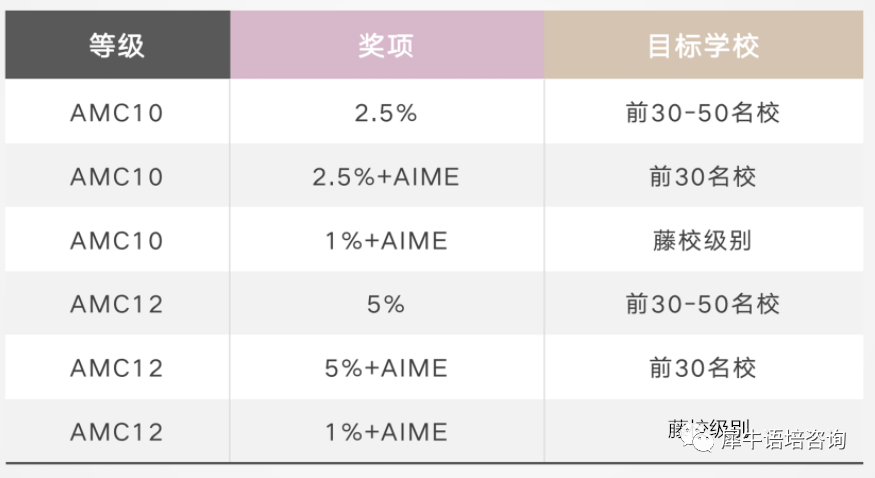Viewport: 875px width, 478px height.
Task: Select the 目标学校 column header
Action: coord(704,45)
